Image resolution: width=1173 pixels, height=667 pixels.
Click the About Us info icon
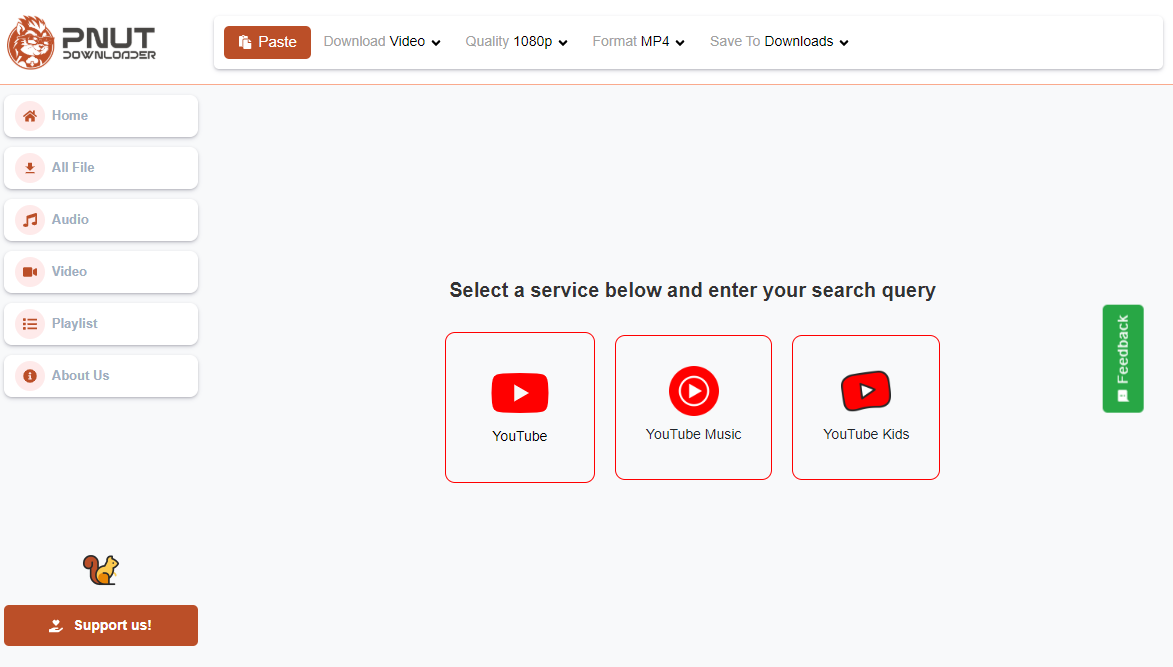point(30,375)
